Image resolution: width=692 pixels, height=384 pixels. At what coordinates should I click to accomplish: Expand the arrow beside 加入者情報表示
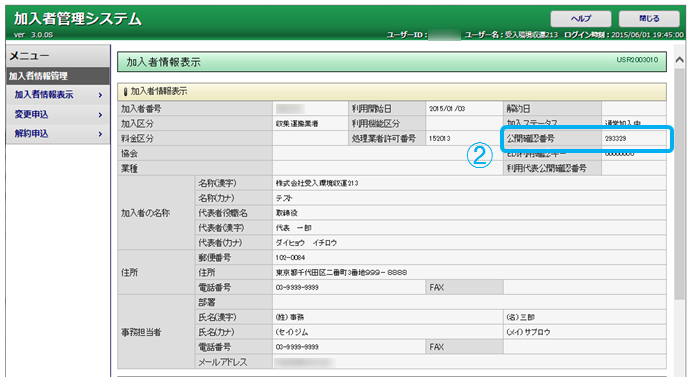click(101, 95)
